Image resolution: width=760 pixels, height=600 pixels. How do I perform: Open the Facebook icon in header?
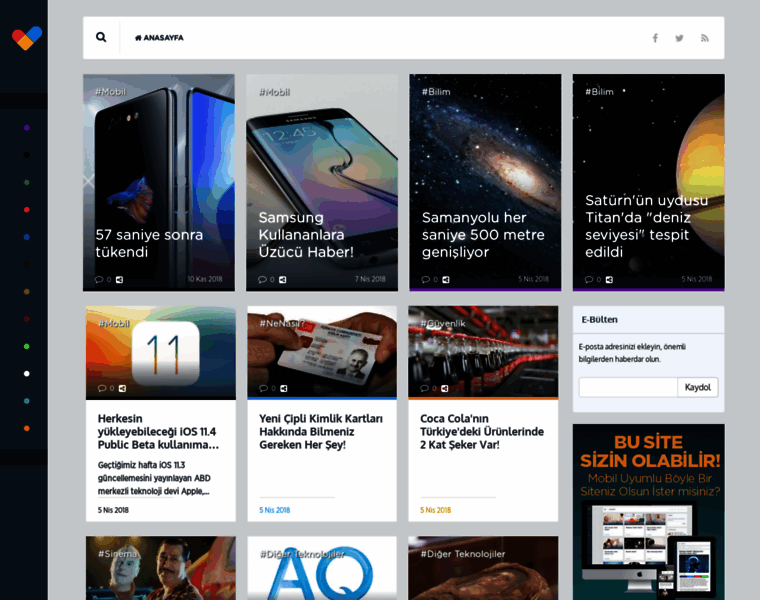point(655,38)
